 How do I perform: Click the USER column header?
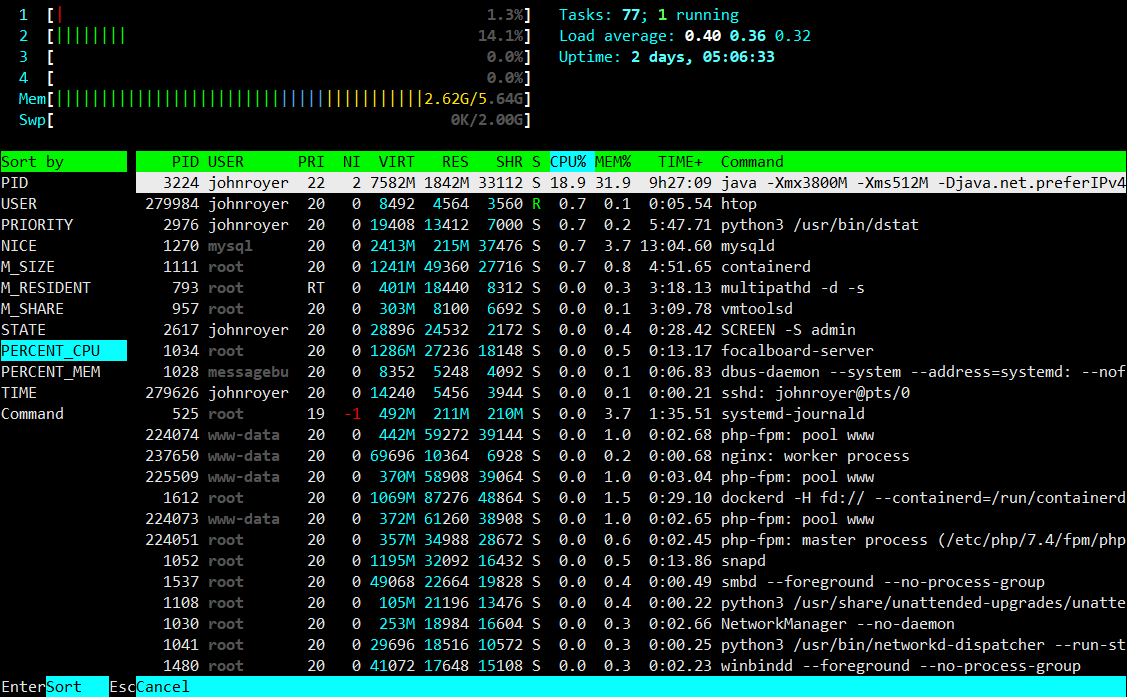226,162
